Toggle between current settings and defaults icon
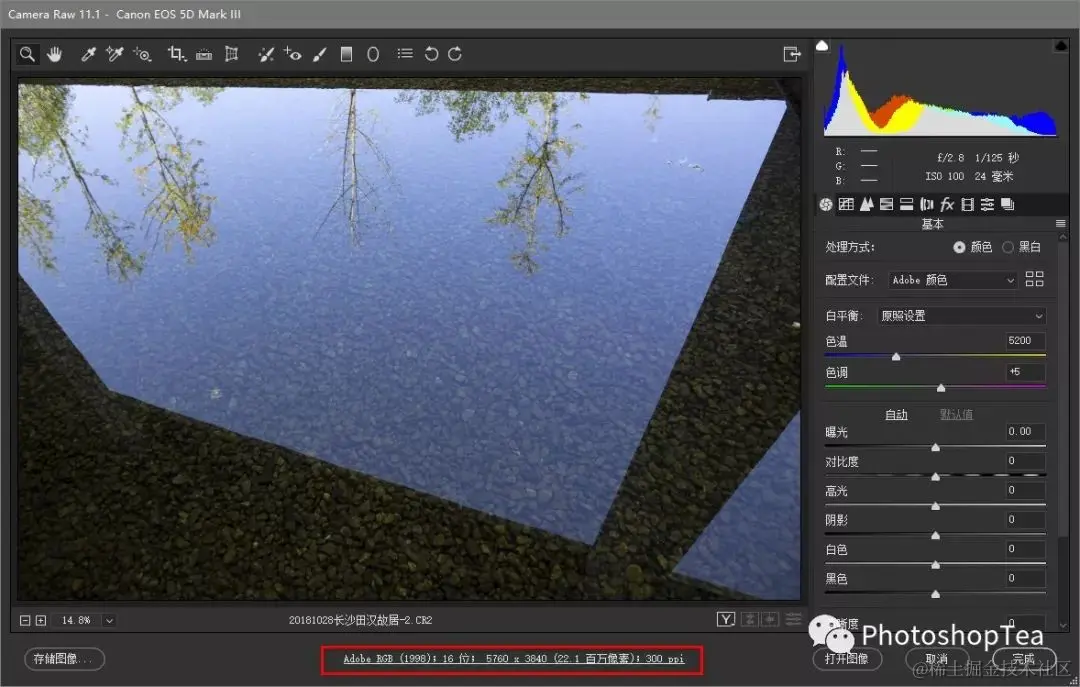1080x687 pixels. (793, 619)
